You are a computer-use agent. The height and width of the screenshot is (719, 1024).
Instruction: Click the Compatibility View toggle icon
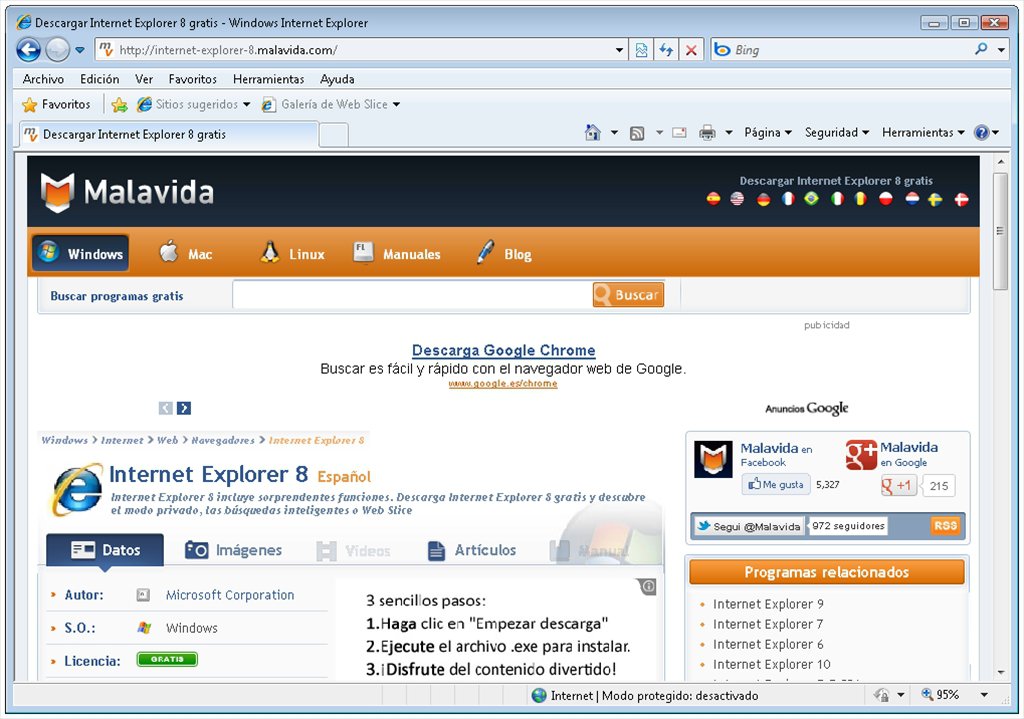pyautogui.click(x=641, y=50)
